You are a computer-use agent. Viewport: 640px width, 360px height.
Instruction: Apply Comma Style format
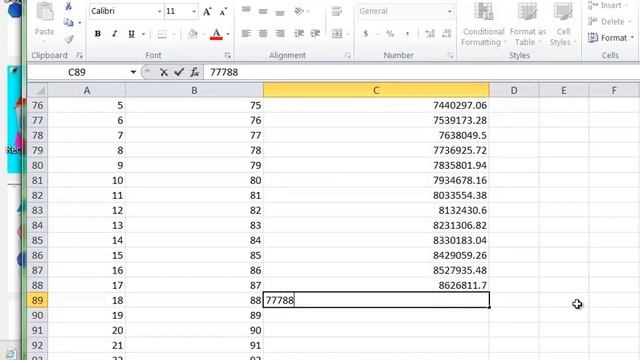tap(407, 34)
